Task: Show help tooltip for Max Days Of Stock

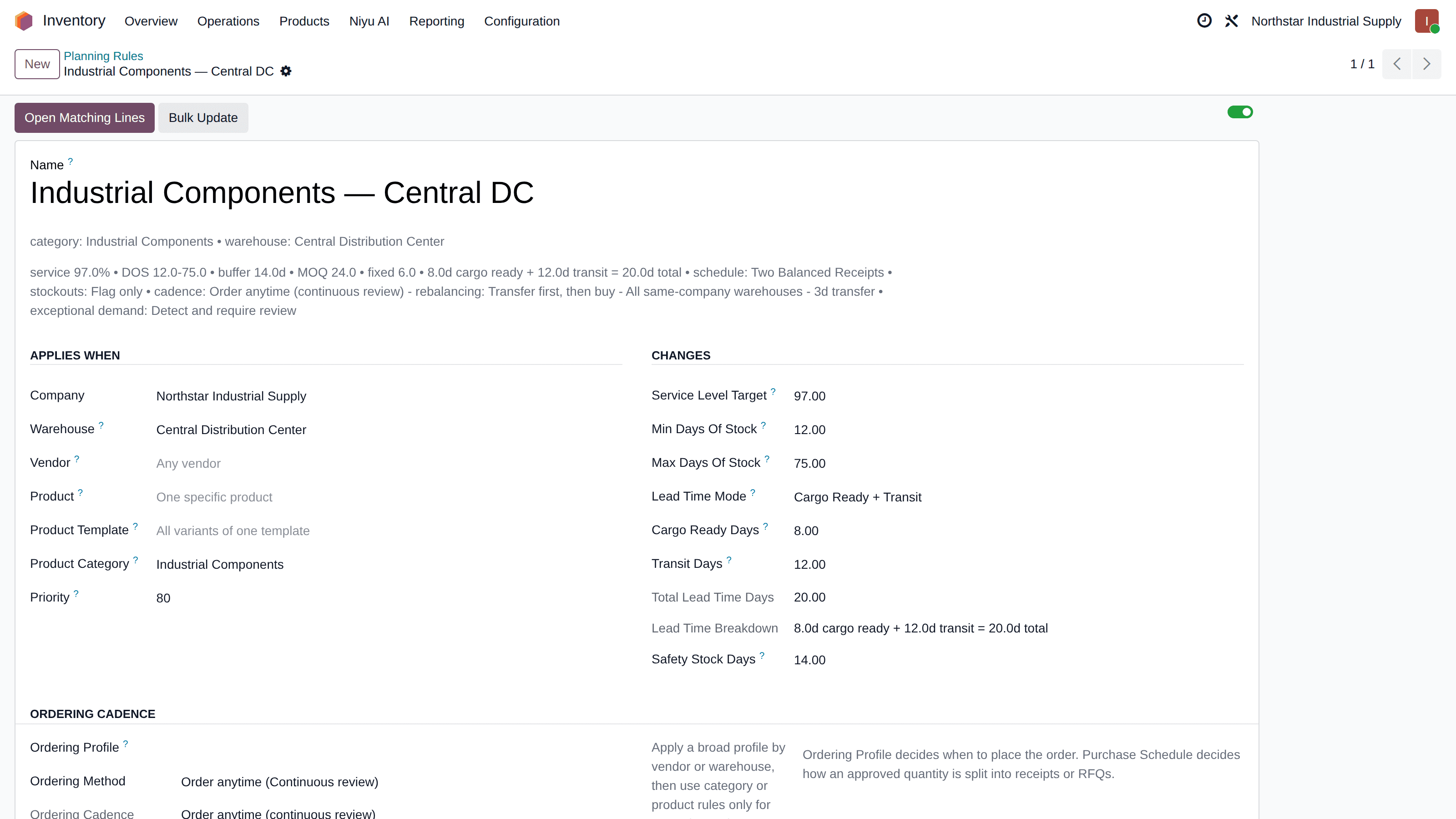Action: pos(767,459)
